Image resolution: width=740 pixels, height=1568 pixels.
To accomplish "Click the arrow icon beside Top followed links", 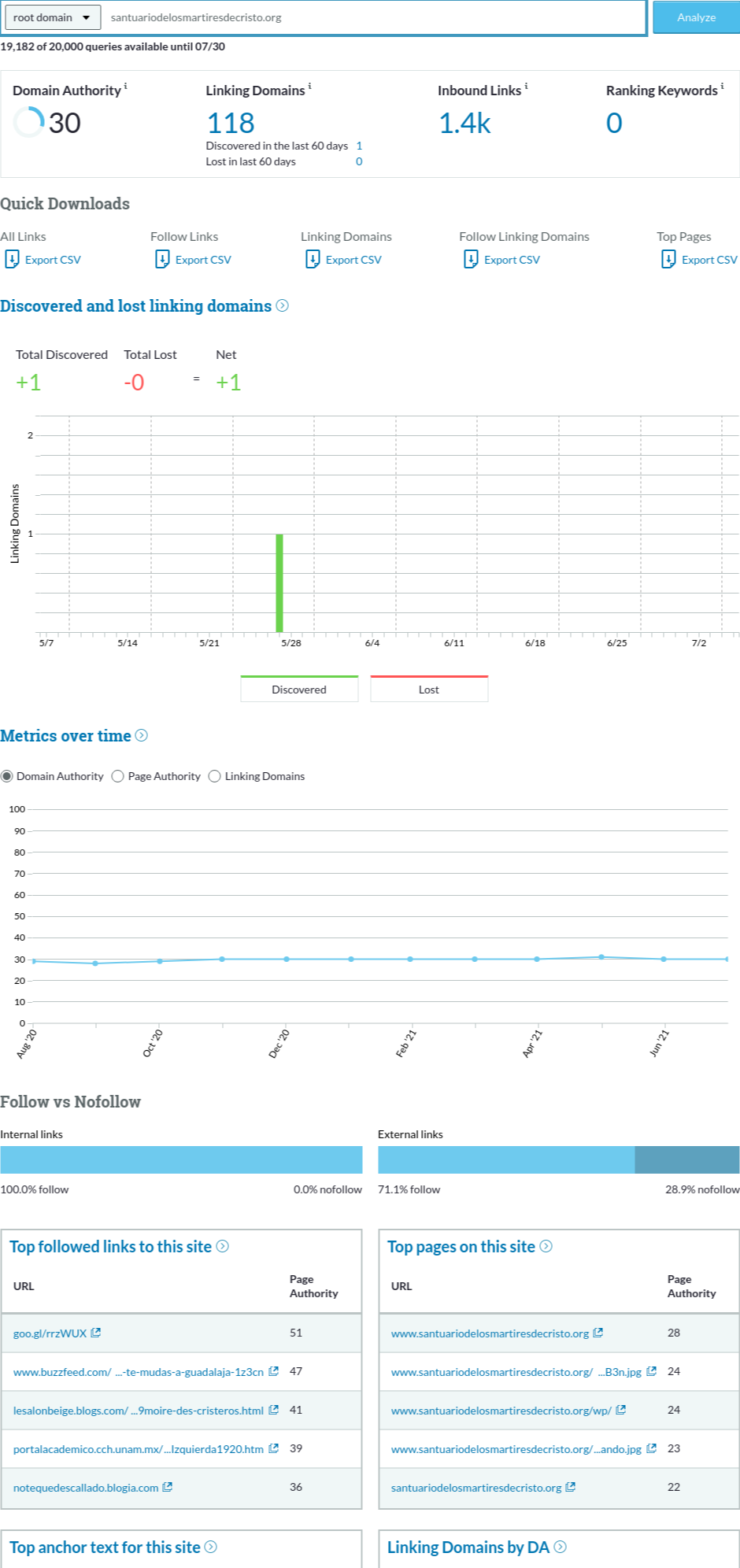I will 223,1246.
